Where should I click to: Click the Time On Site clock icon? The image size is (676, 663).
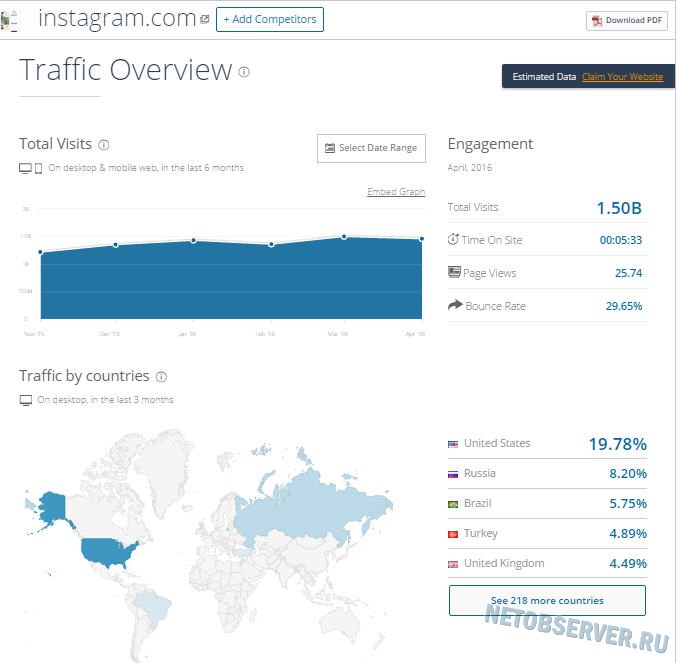point(453,239)
